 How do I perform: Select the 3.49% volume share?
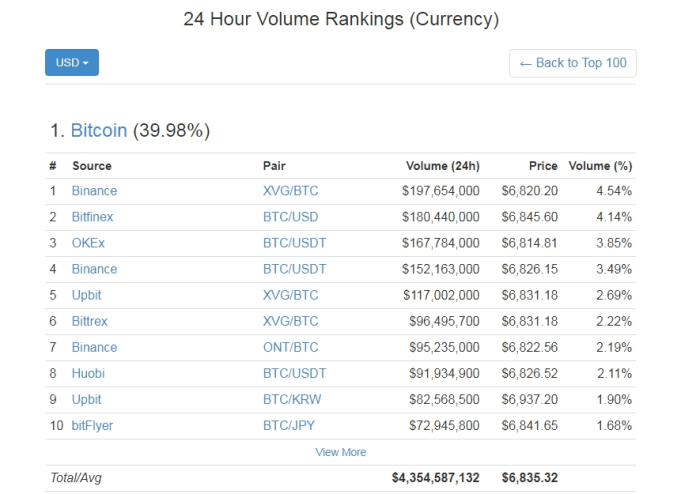[614, 269]
